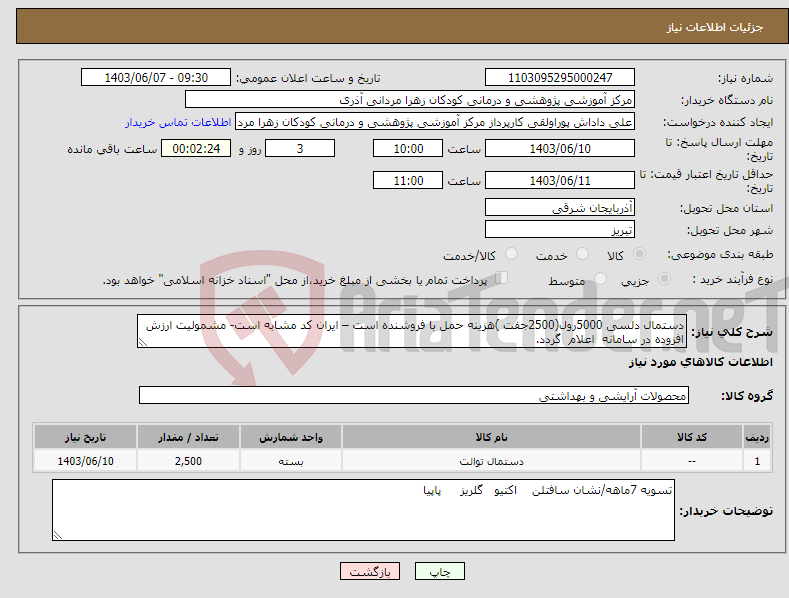Click the price validity time 11:00 field

(408, 180)
